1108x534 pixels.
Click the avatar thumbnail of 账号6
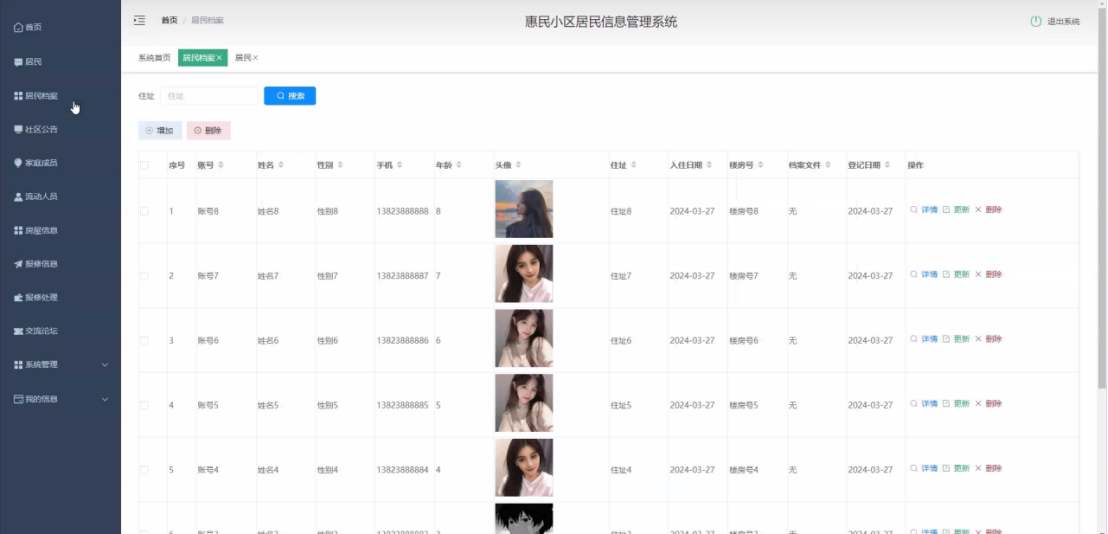coord(524,338)
